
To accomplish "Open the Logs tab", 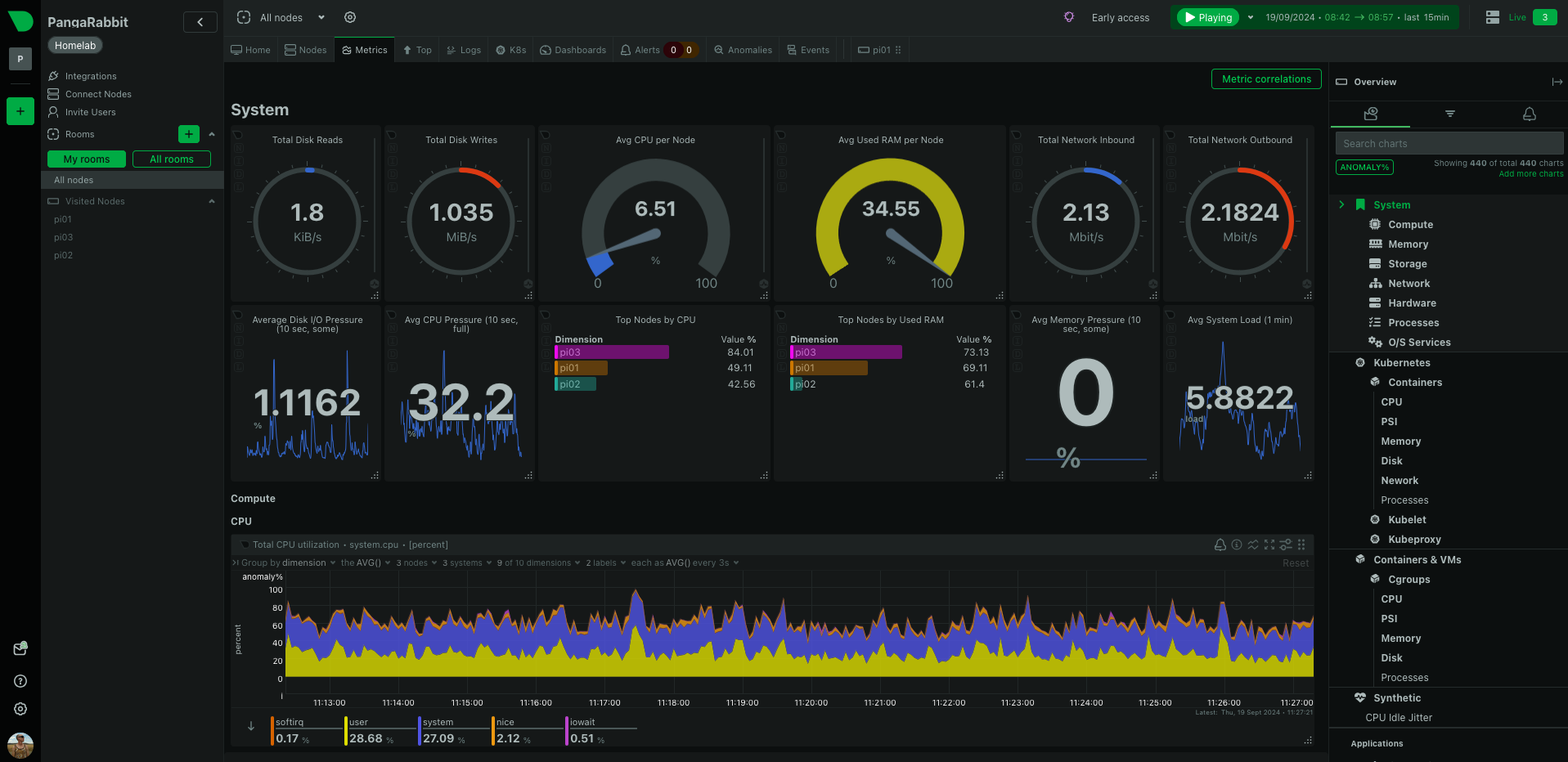I will (x=463, y=50).
